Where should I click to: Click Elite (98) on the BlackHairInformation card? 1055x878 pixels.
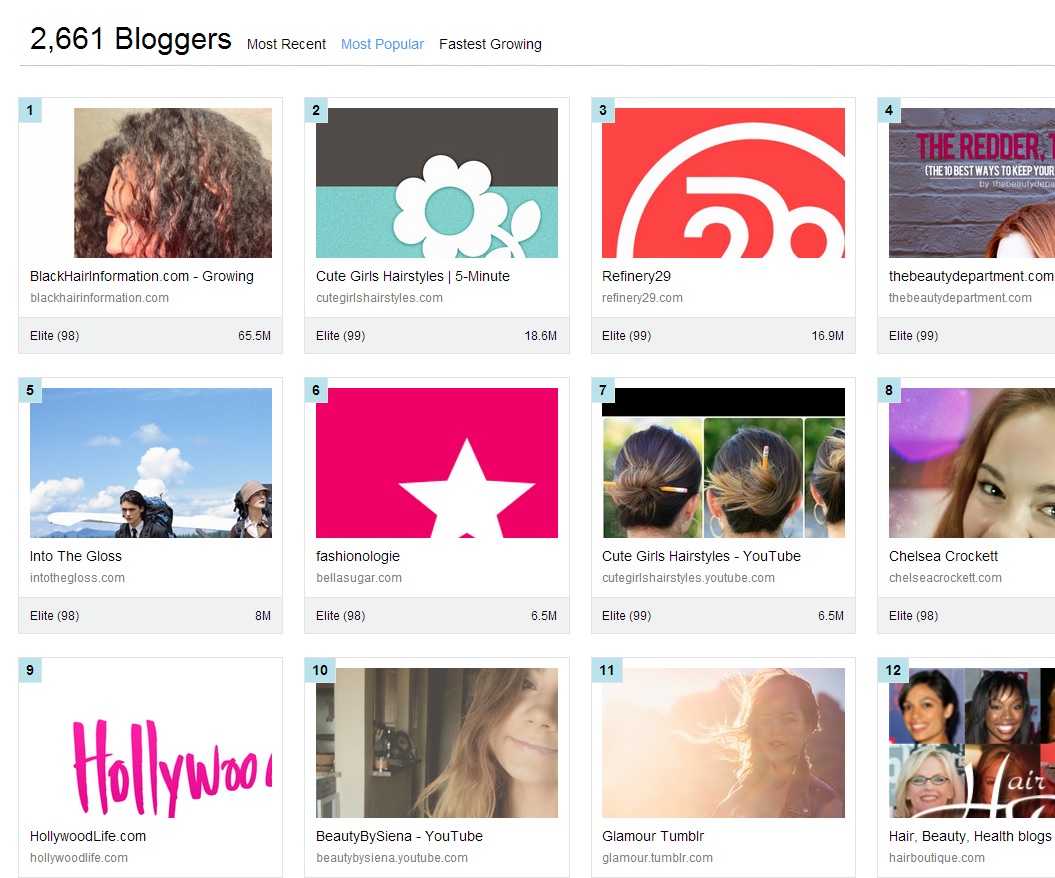point(54,336)
